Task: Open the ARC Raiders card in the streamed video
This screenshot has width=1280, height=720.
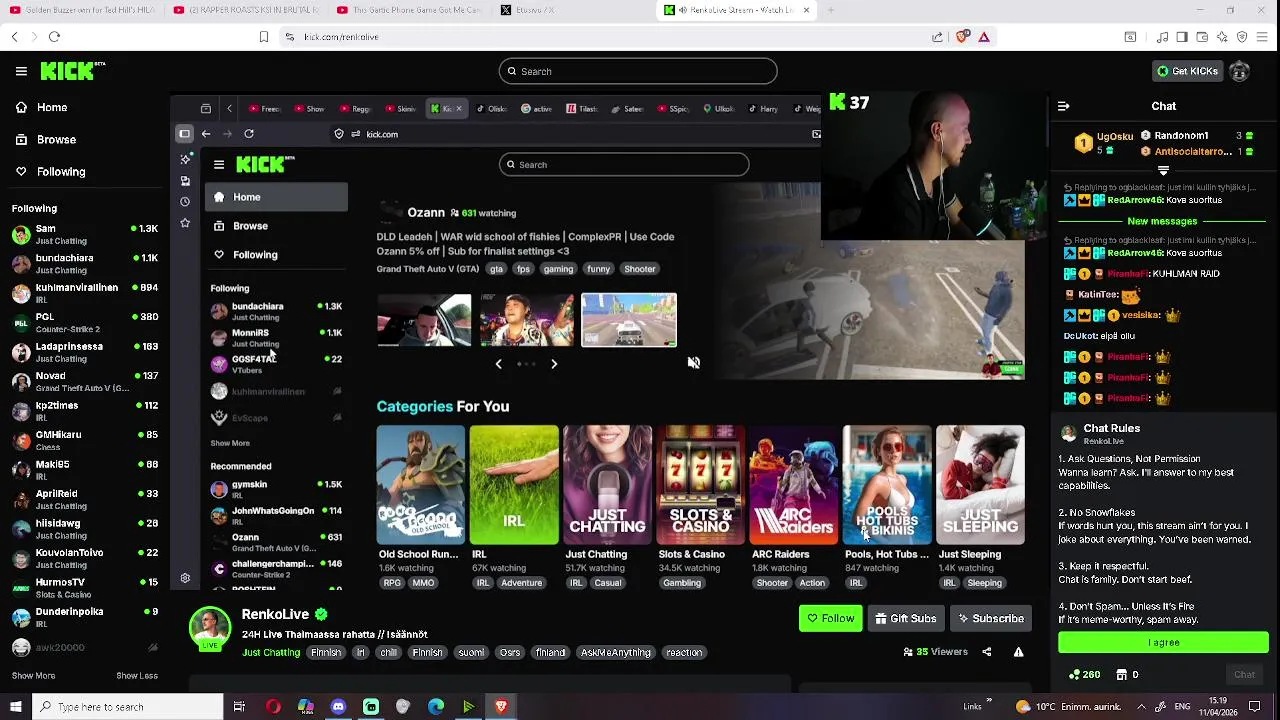Action: click(x=794, y=486)
